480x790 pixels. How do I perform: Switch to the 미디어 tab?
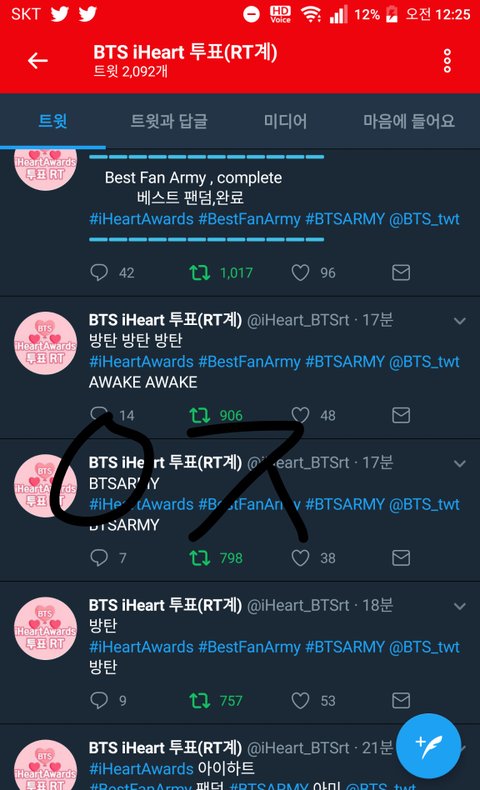tap(285, 121)
